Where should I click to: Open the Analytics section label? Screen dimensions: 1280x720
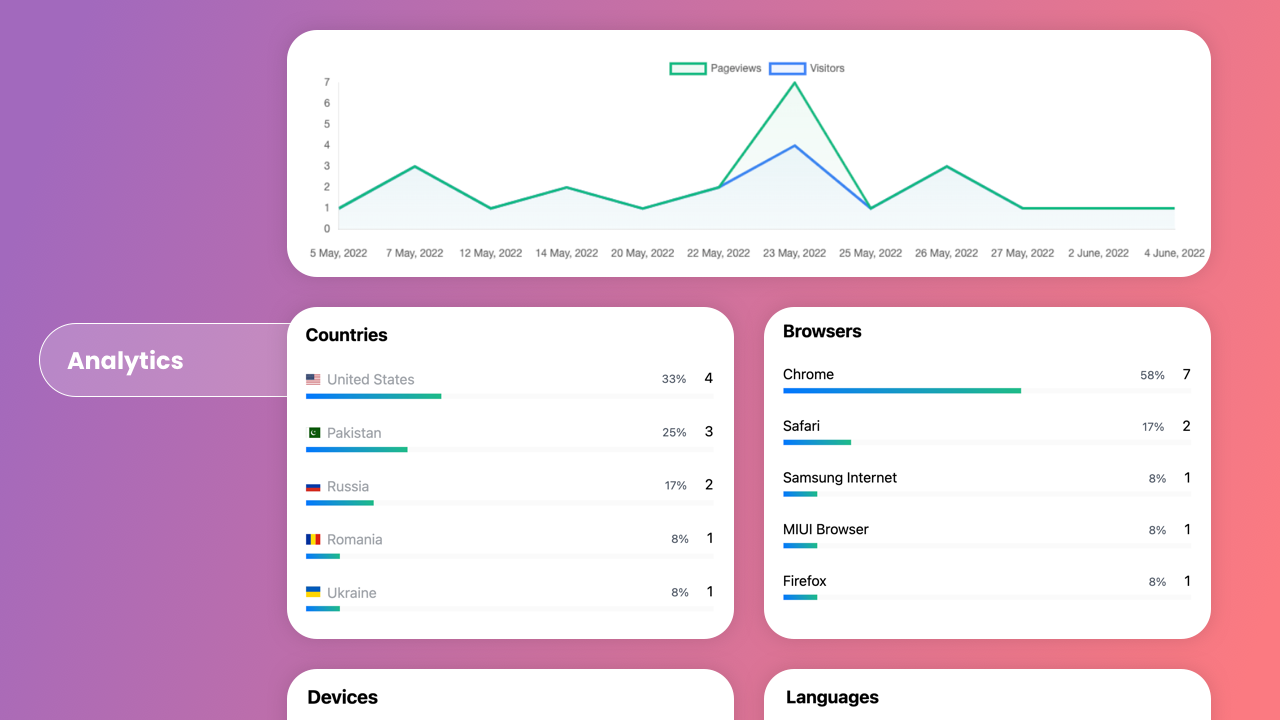pos(126,361)
